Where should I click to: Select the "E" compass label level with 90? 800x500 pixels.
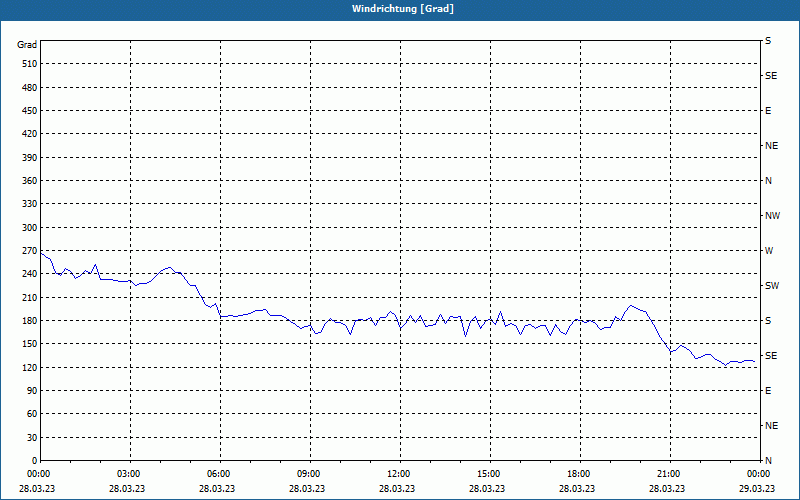768,391
